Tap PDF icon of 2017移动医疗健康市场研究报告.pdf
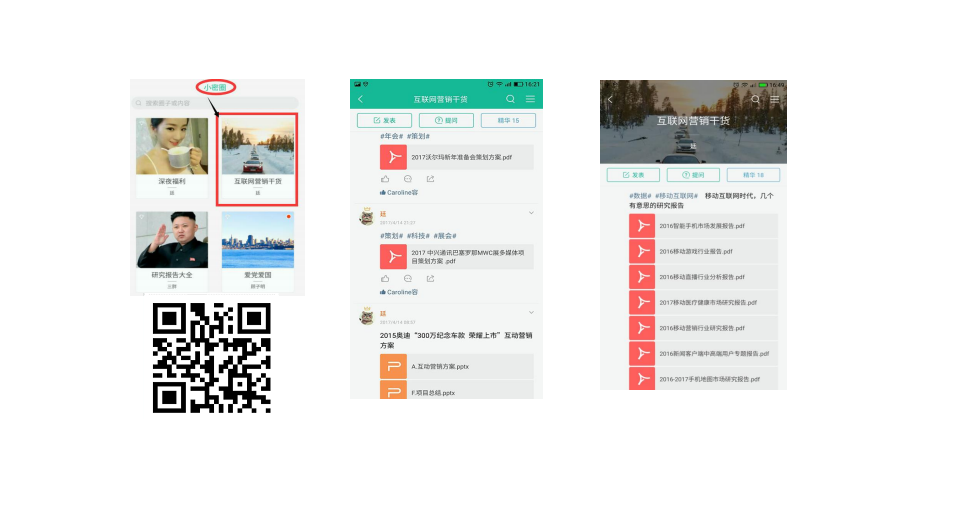This screenshot has width=960, height=509. point(642,303)
